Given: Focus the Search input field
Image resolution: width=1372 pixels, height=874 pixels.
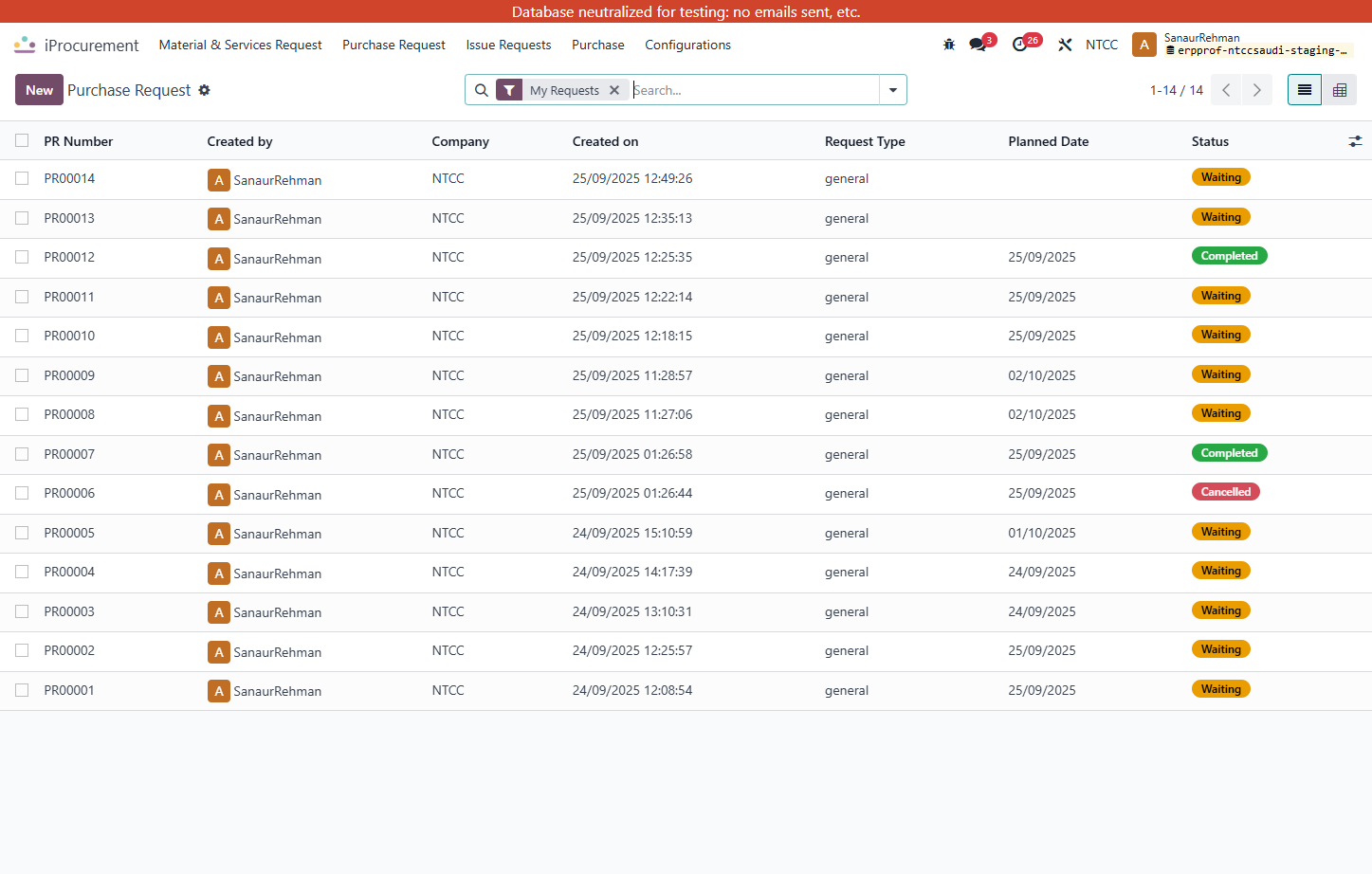Looking at the screenshot, I should coord(754,90).
